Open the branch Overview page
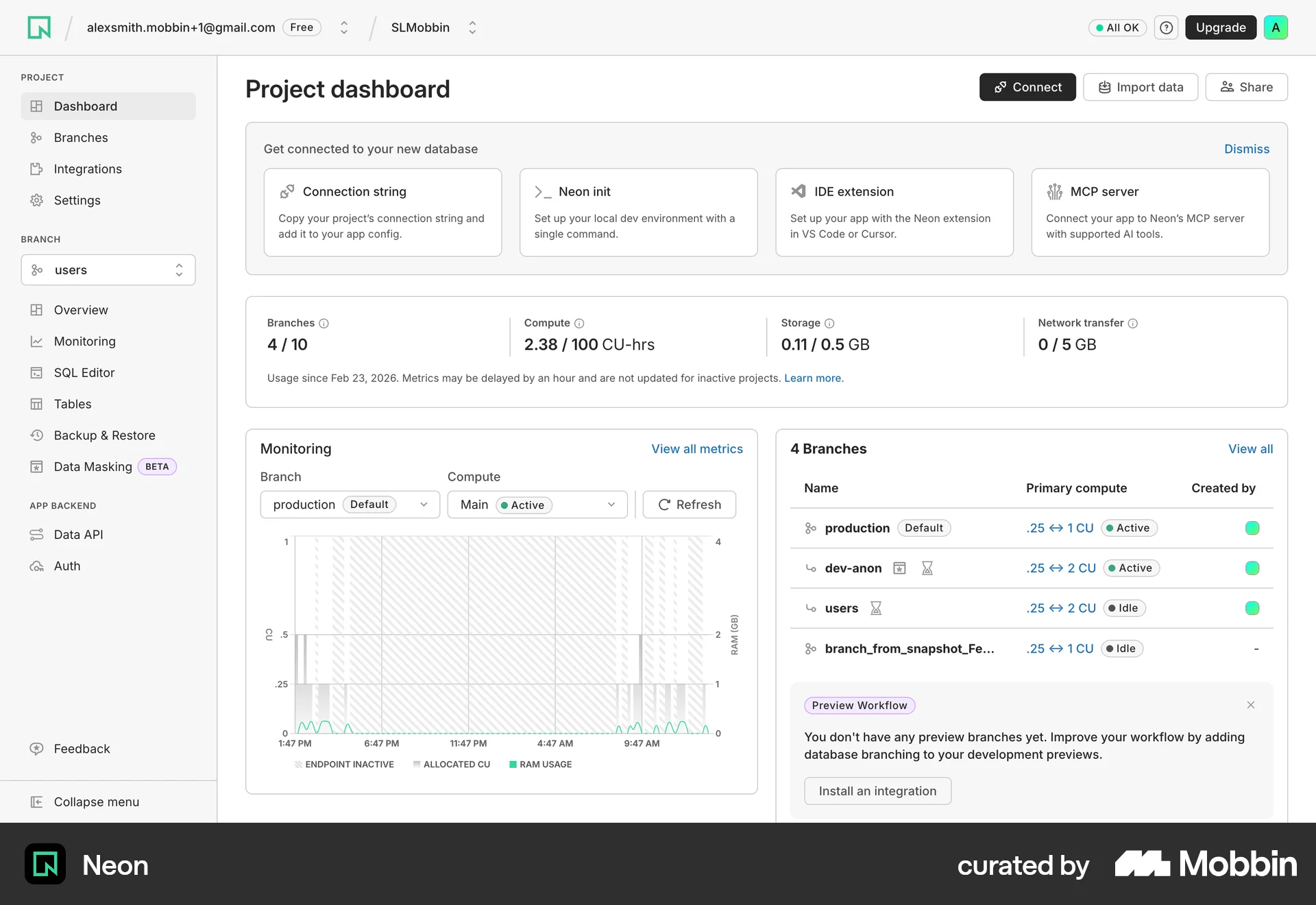Image resolution: width=1316 pixels, height=905 pixels. tap(108, 310)
